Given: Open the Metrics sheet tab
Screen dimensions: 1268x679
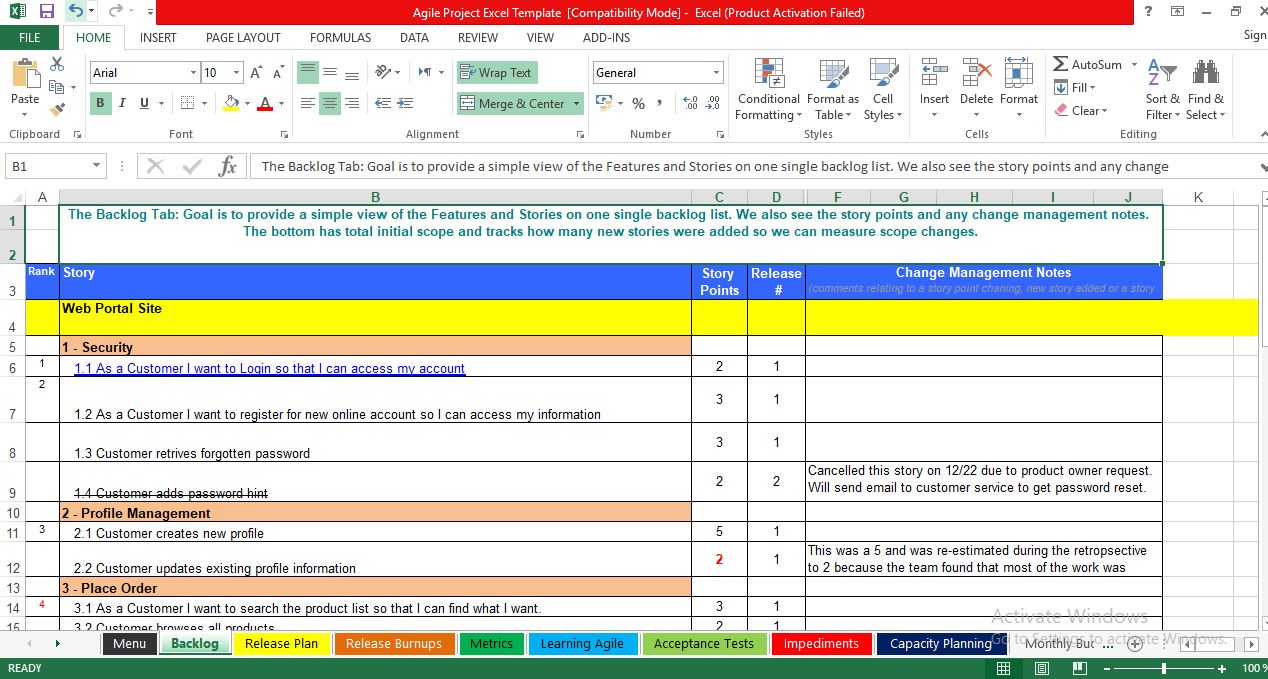Looking at the screenshot, I should [x=491, y=644].
